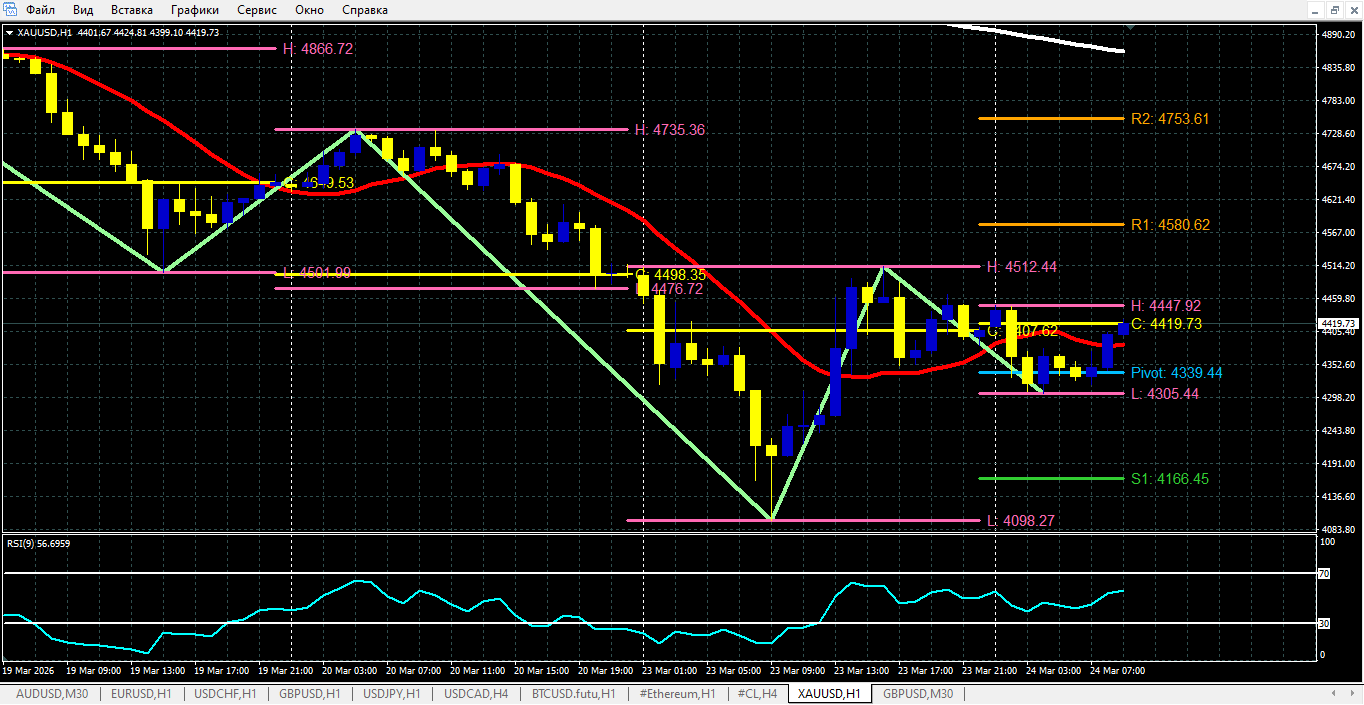Image resolution: width=1364 pixels, height=705 pixels.
Task: Open the Файл menu
Action: pos(41,10)
